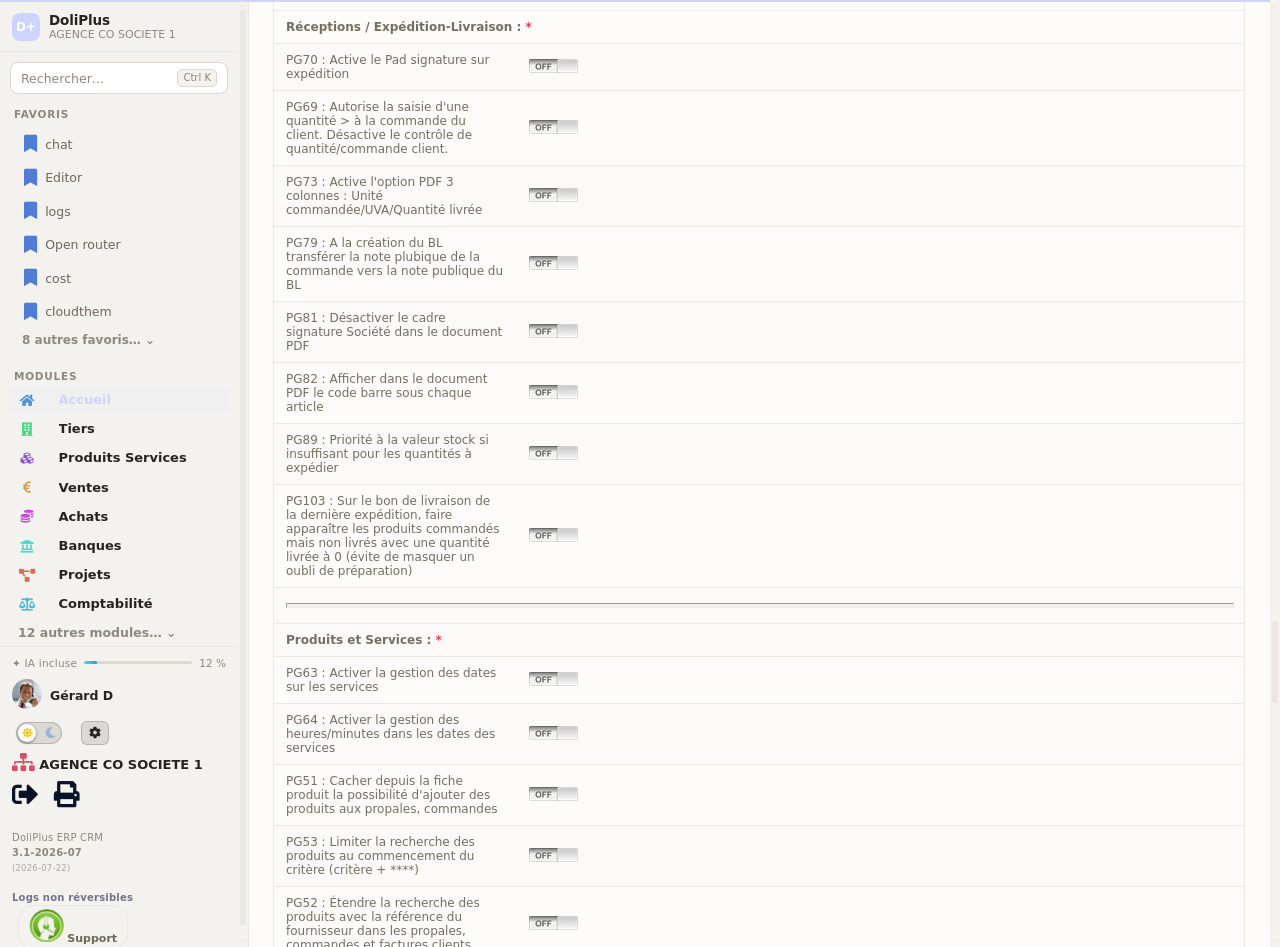Click the cloudthem bookmark icon

(x=30, y=311)
